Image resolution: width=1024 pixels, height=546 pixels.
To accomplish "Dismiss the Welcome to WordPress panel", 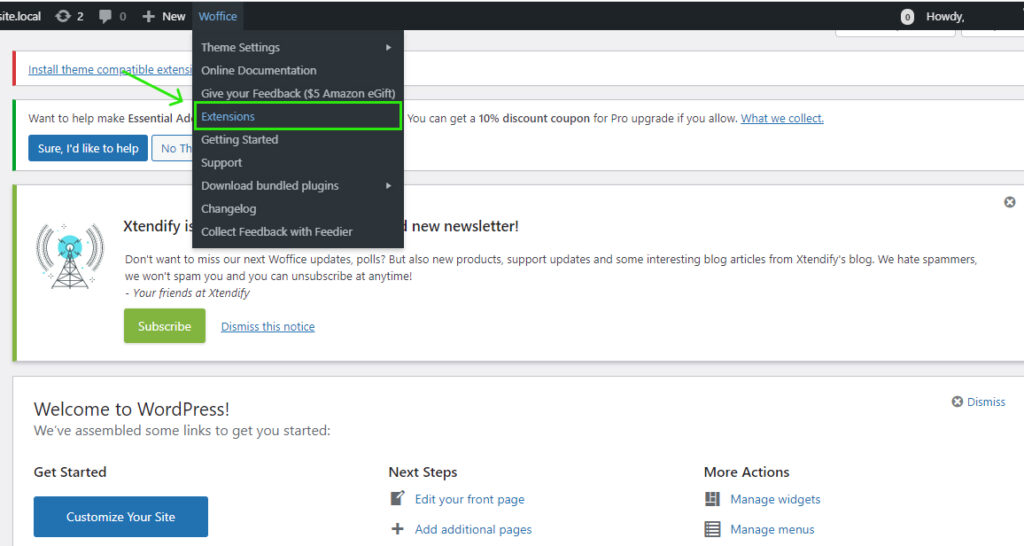I will [x=978, y=402].
